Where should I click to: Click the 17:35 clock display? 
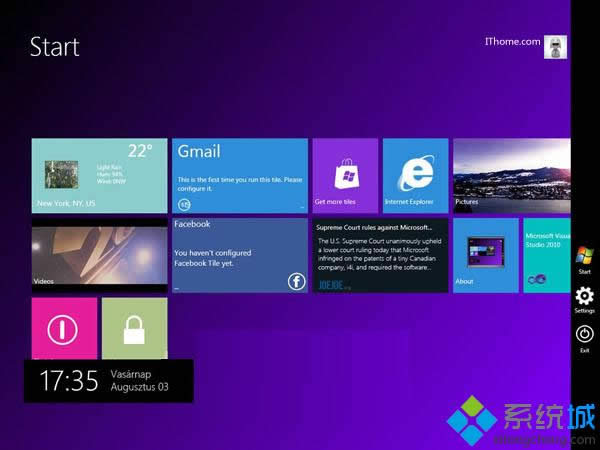click(x=69, y=381)
